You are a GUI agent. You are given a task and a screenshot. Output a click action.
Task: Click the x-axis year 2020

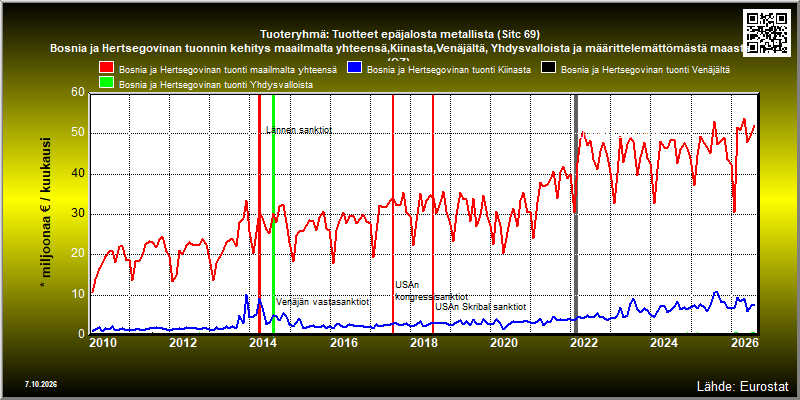point(503,343)
